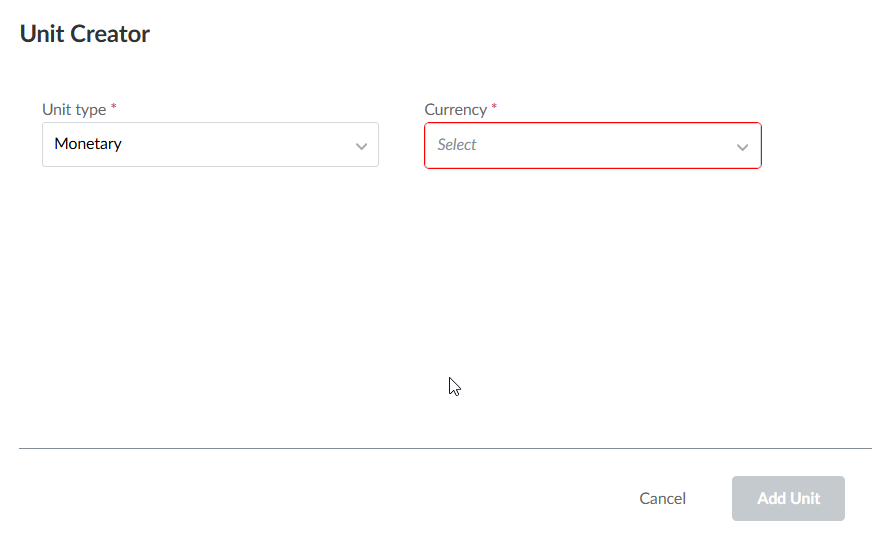Click the divider line above Cancel
The width and height of the screenshot is (884, 542).
pyautogui.click(x=445, y=448)
